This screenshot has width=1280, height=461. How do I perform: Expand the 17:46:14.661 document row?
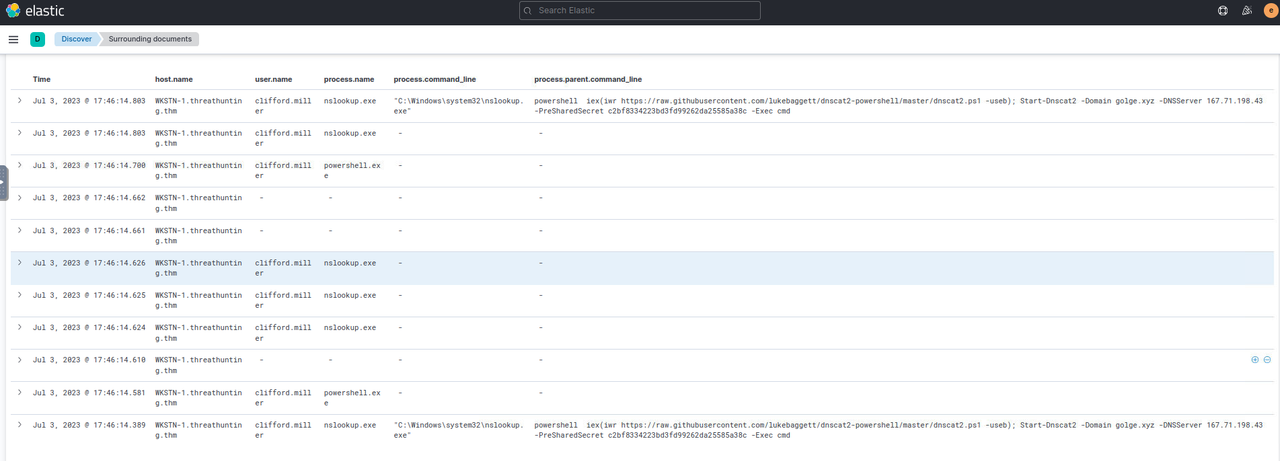[19, 230]
